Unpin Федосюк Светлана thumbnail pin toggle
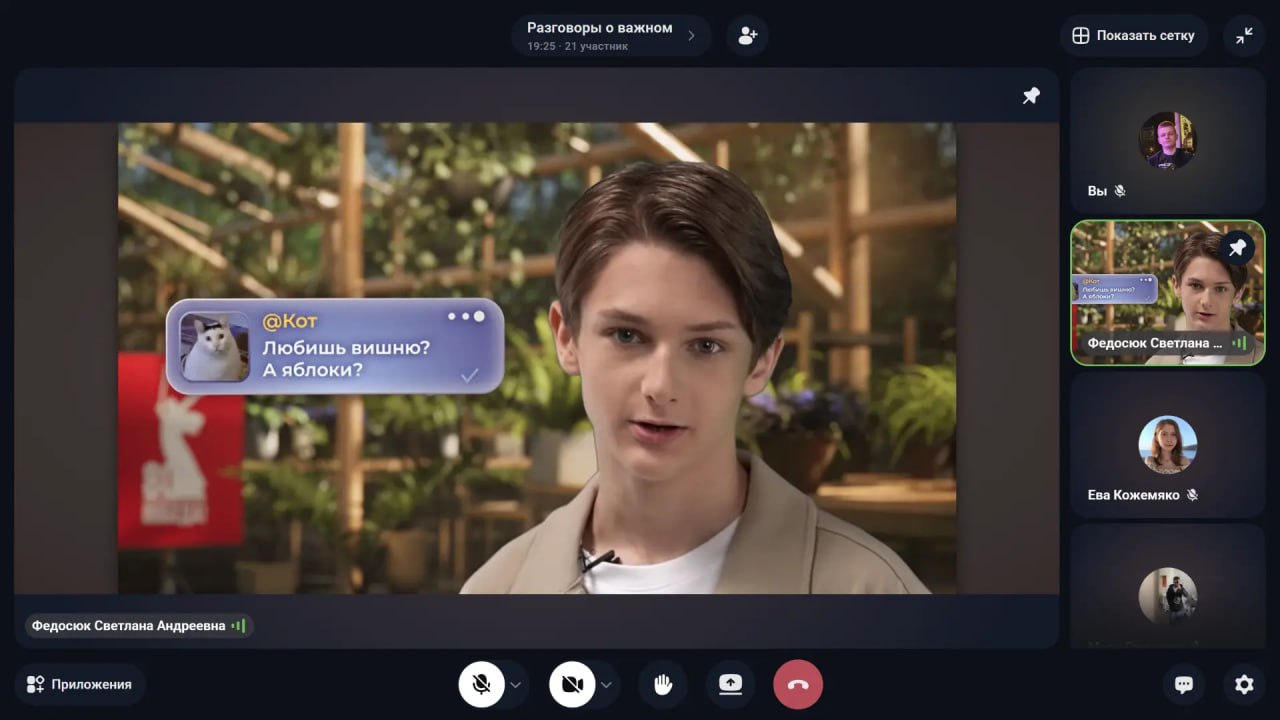1280x720 pixels. (1238, 247)
